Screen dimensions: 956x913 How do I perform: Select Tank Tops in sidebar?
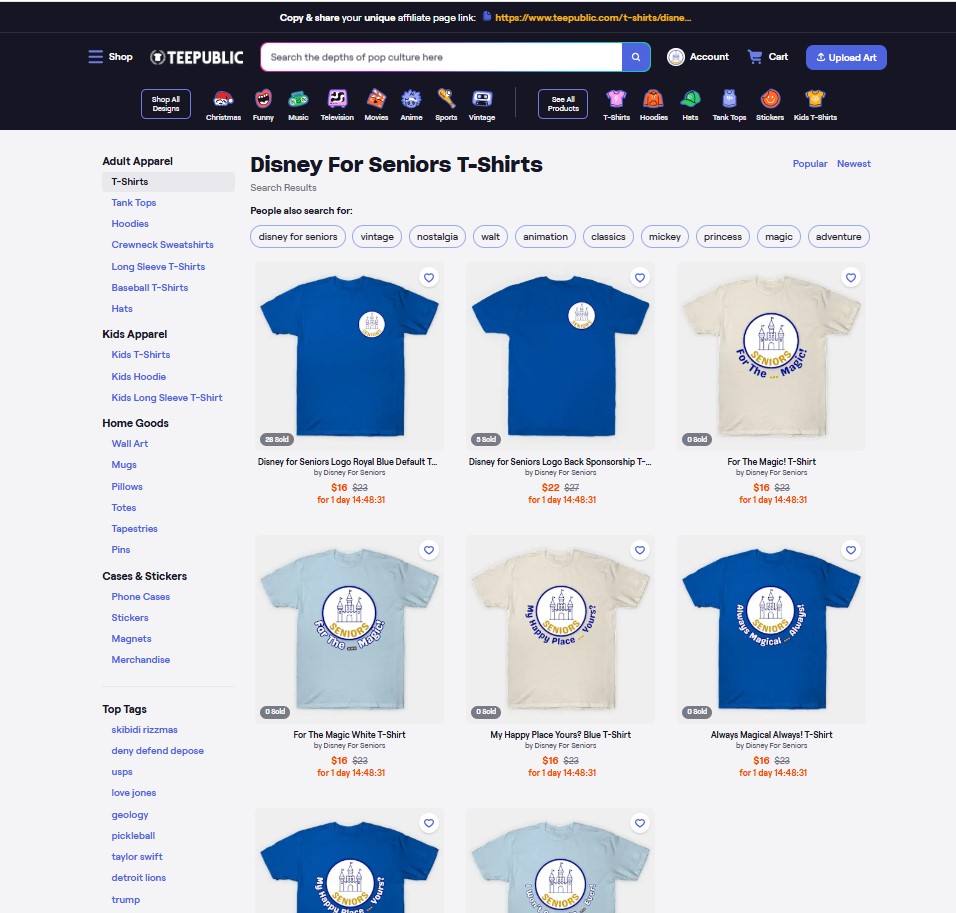134,202
